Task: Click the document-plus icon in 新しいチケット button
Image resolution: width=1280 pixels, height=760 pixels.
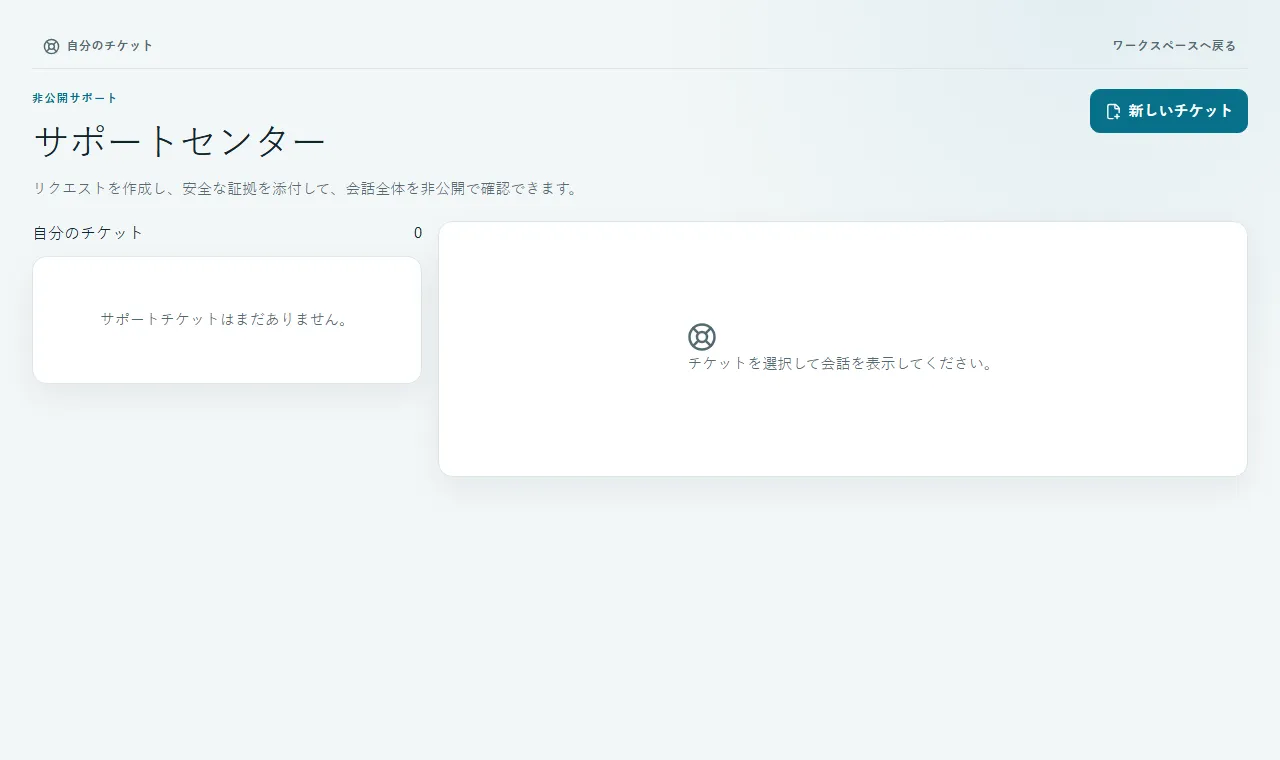Action: [x=1113, y=111]
